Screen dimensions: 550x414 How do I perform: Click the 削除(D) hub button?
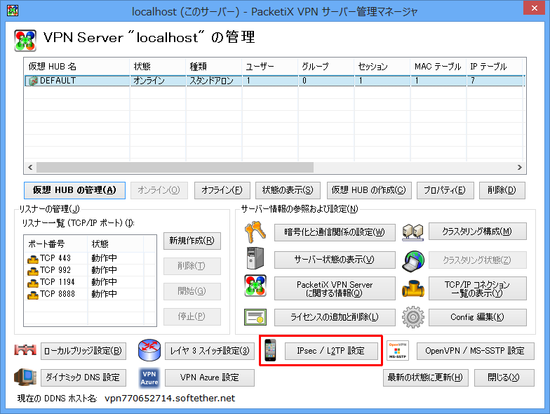[502, 190]
